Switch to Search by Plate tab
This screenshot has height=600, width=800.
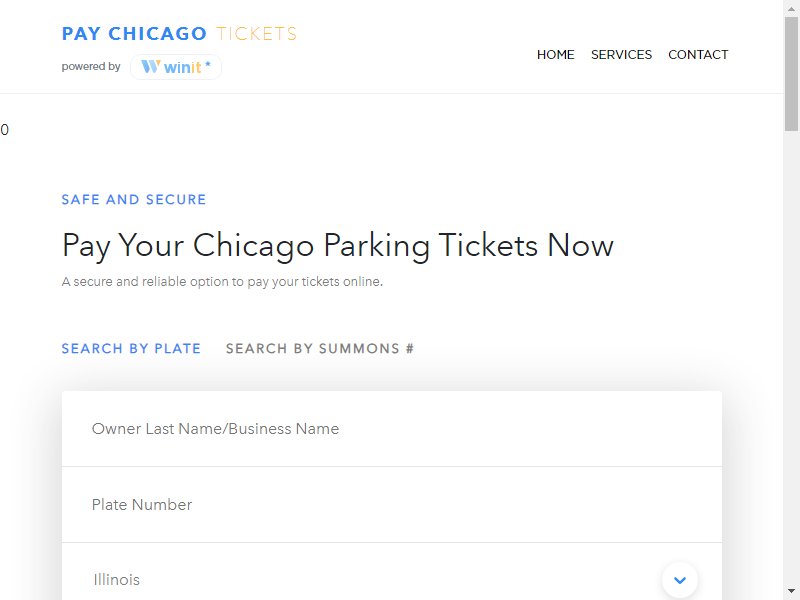(131, 349)
